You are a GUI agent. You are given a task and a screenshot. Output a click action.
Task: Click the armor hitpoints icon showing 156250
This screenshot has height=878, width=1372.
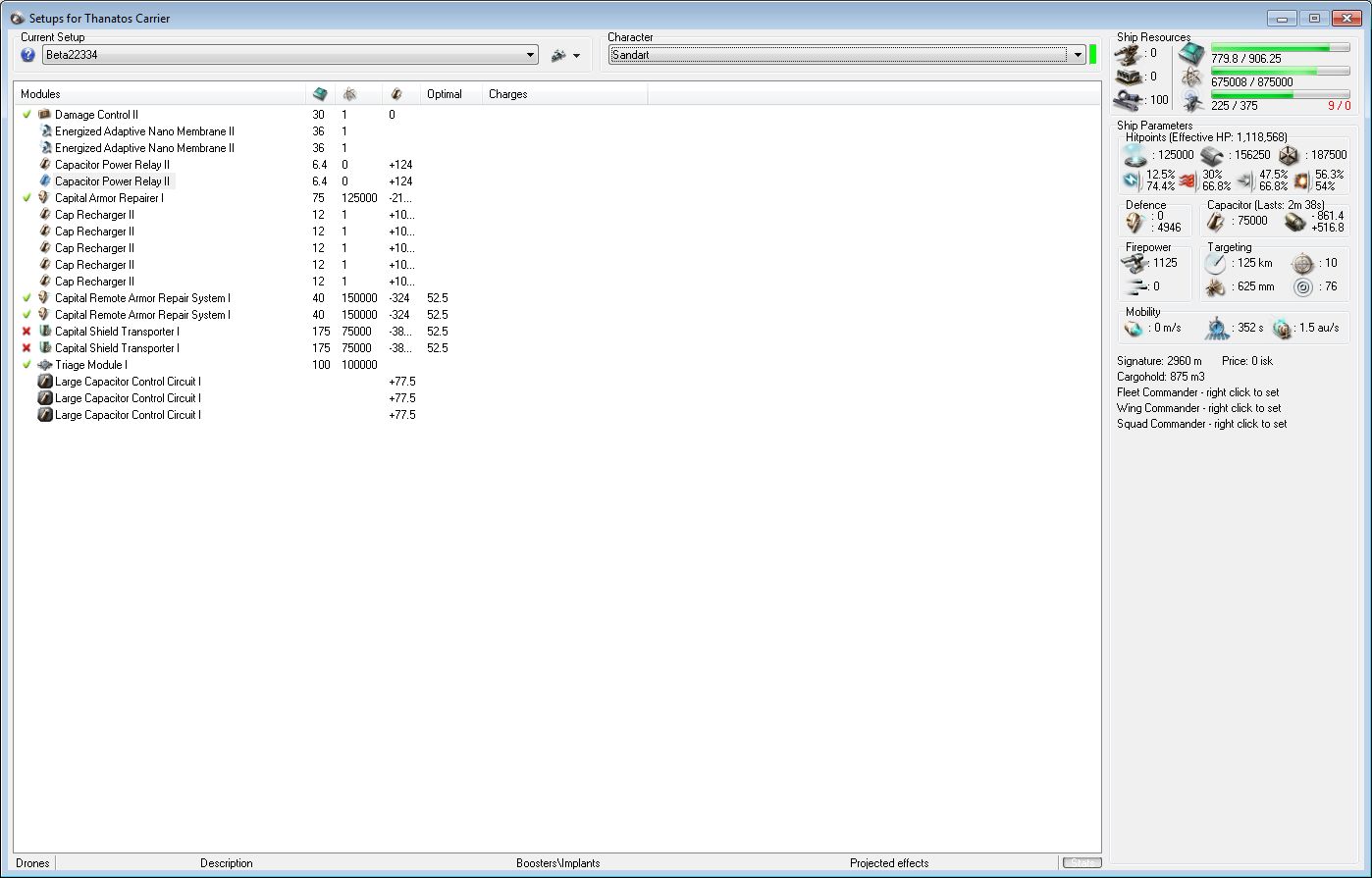pyautogui.click(x=1211, y=155)
